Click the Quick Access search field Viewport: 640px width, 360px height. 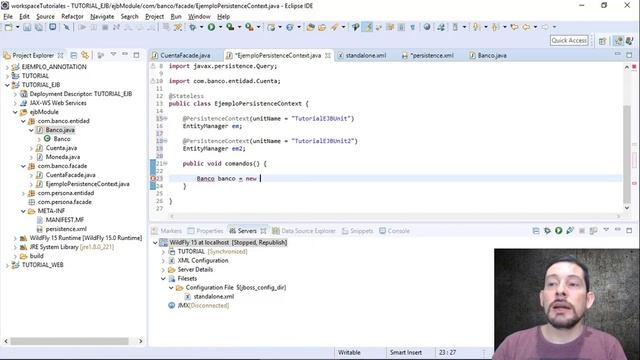tap(569, 40)
